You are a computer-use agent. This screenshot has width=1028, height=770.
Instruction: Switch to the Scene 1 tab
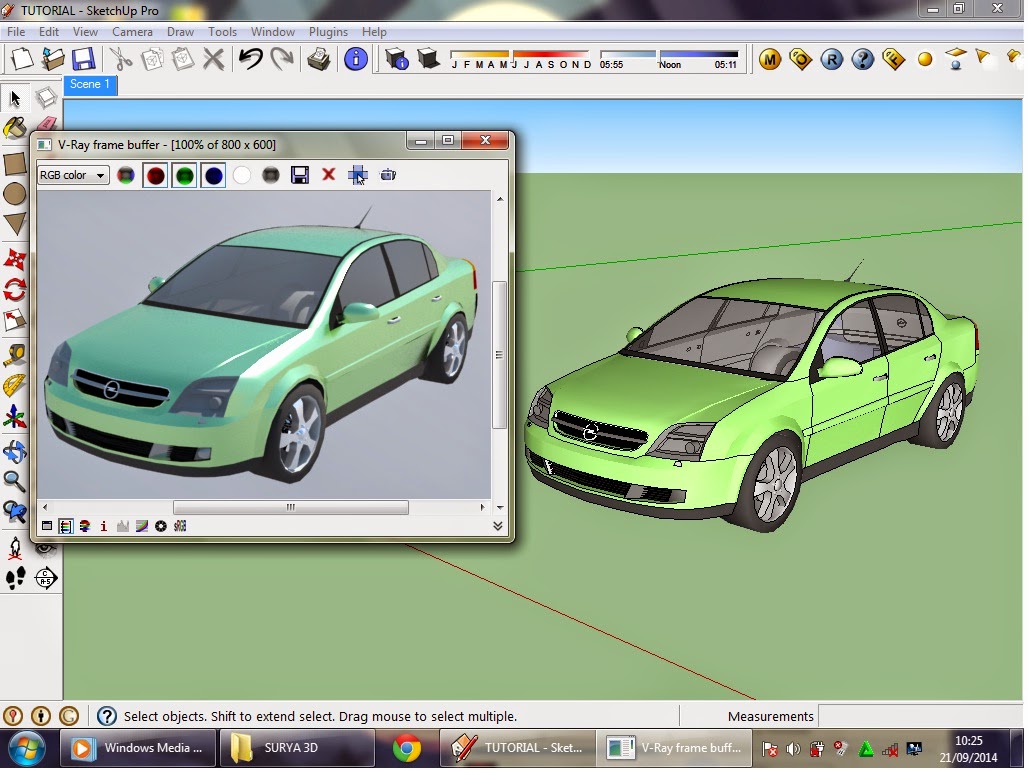[90, 85]
